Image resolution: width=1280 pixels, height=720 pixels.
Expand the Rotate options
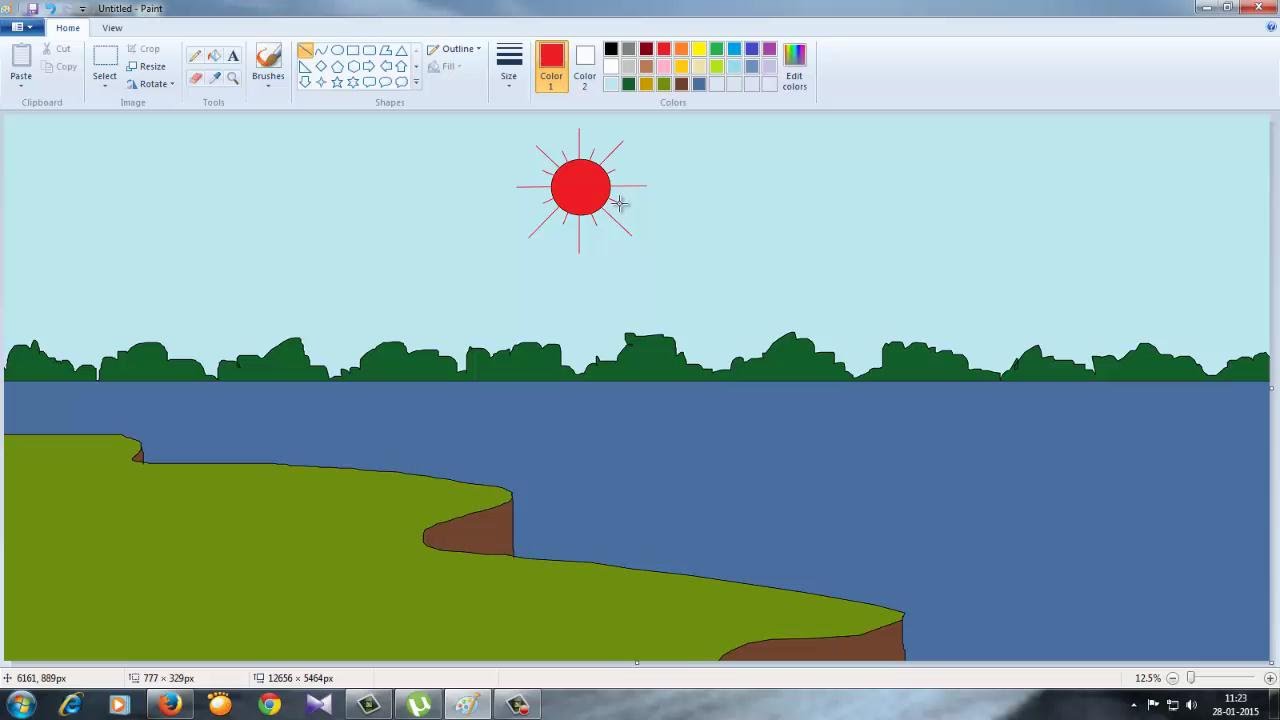172,84
